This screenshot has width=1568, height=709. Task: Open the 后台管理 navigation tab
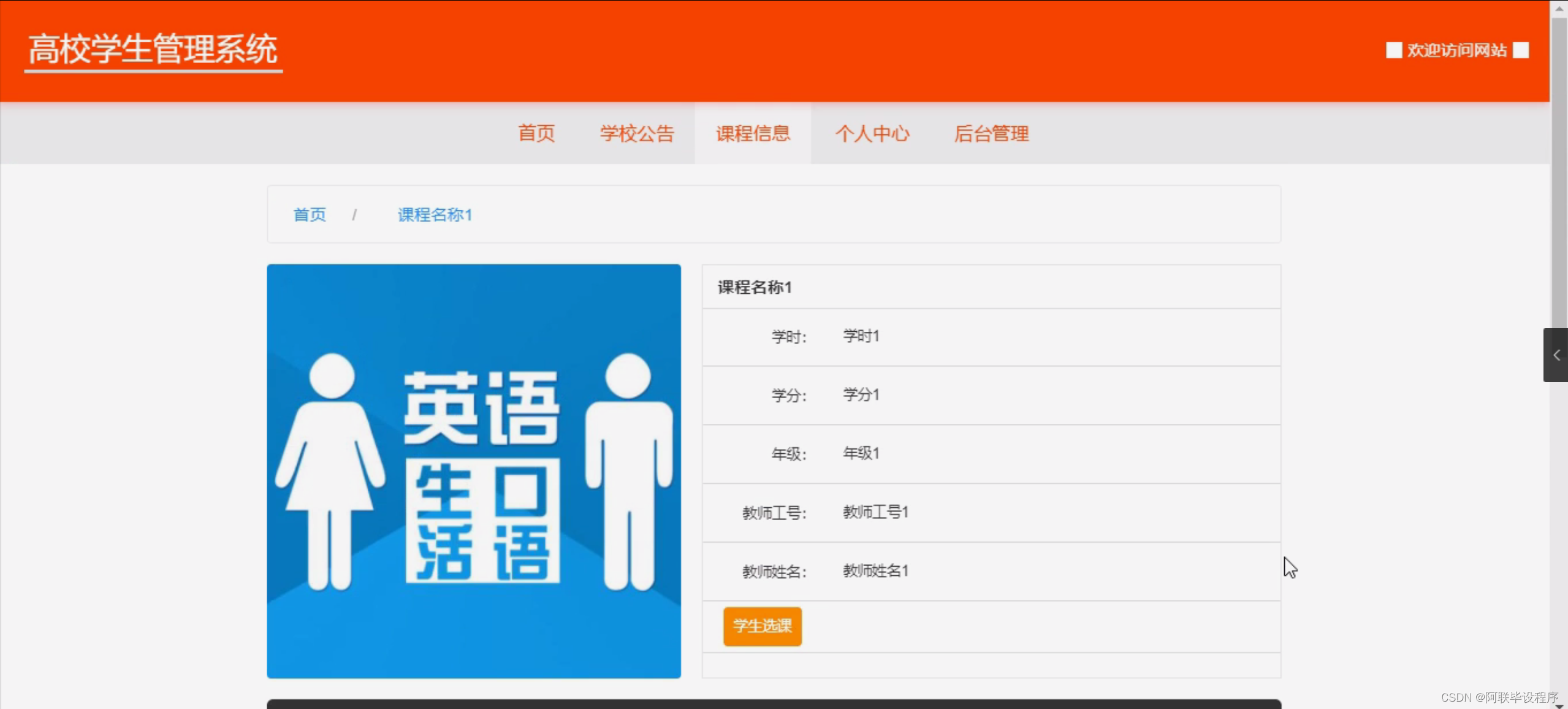coord(991,134)
